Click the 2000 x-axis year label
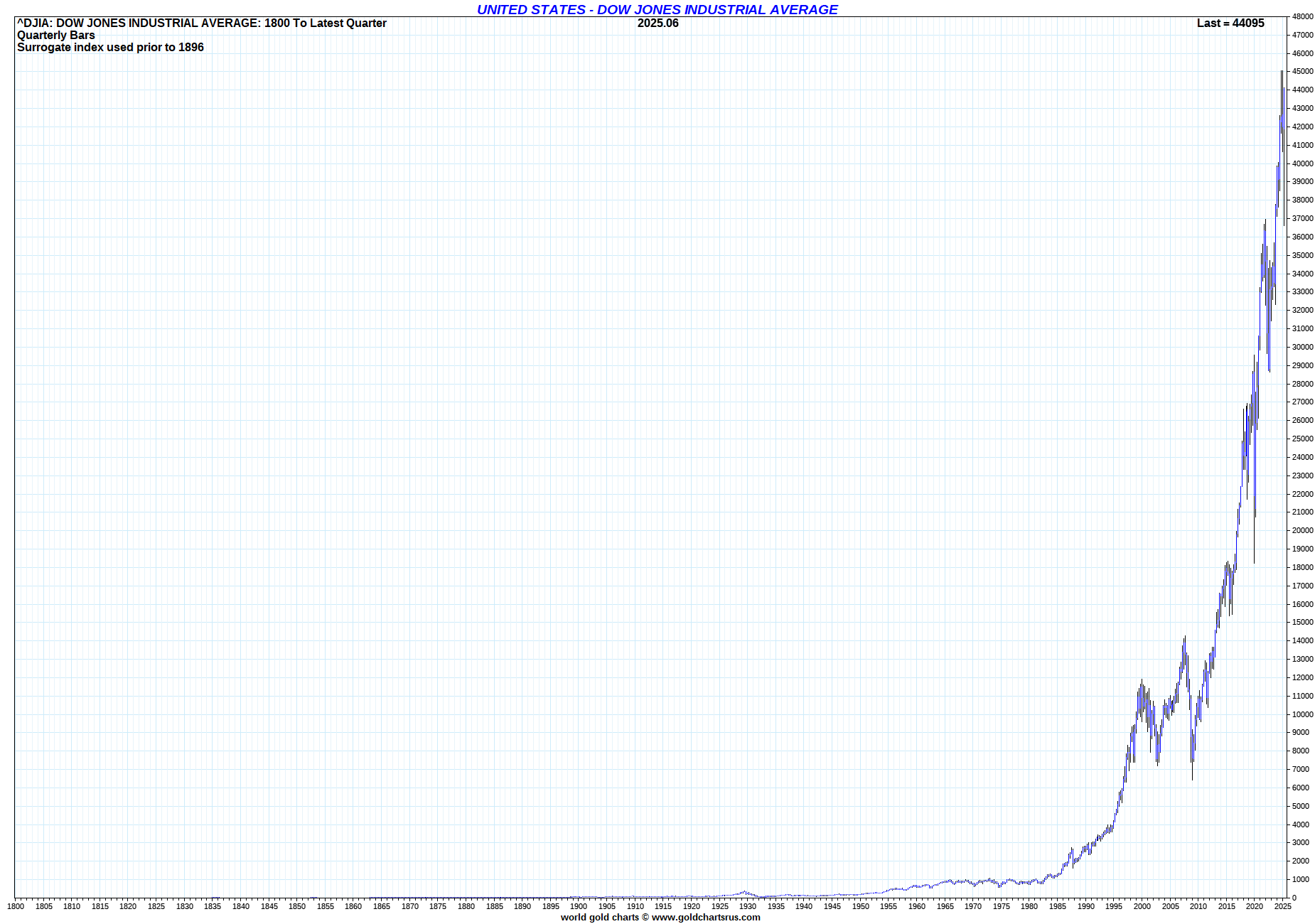Viewport: 1315px width, 924px height. (x=1142, y=906)
